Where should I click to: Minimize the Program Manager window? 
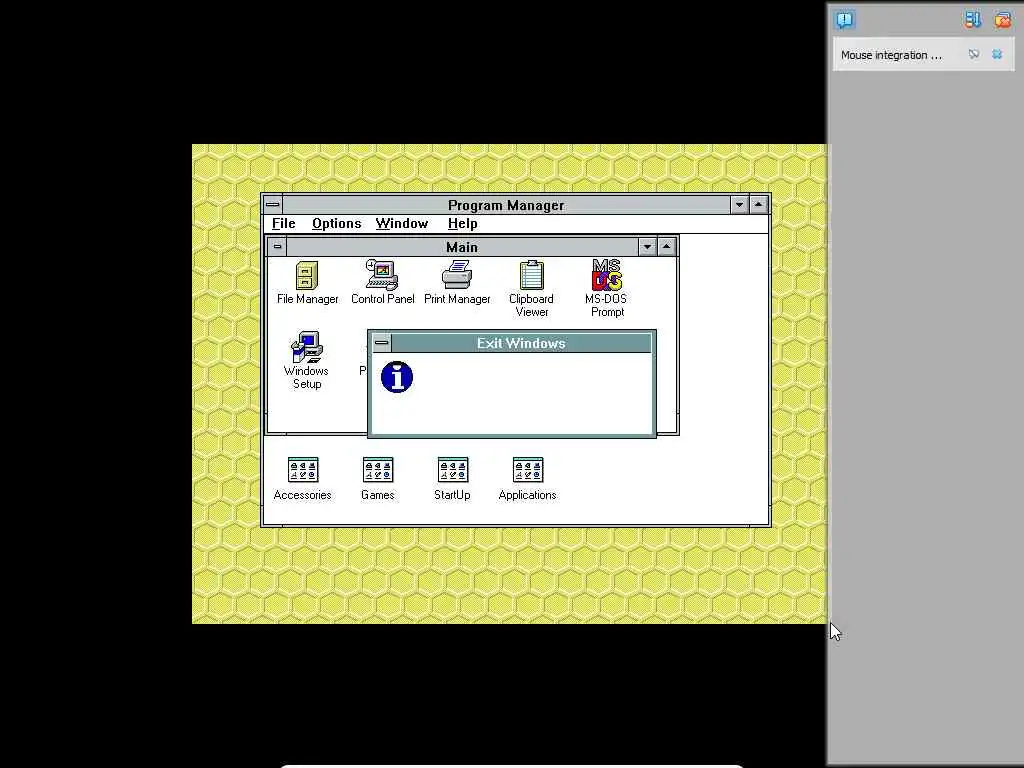[739, 204]
